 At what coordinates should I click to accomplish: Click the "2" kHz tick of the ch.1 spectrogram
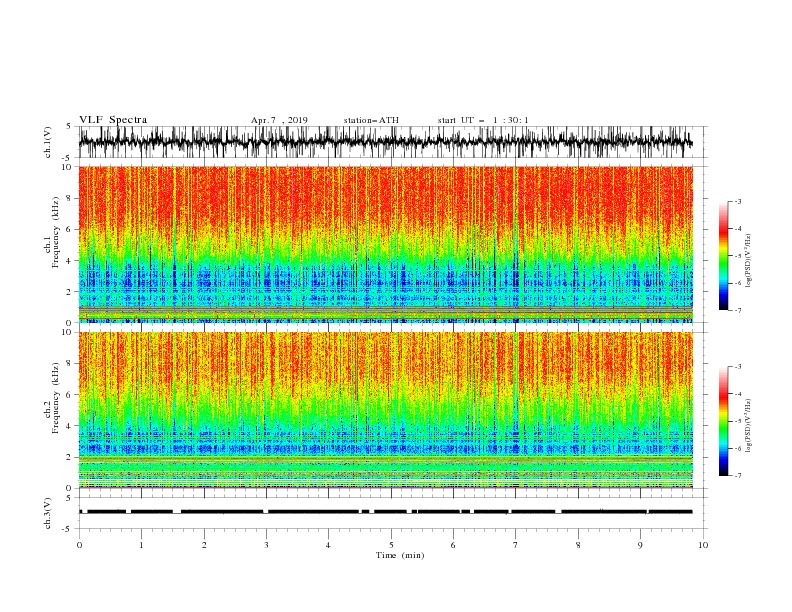[x=69, y=292]
